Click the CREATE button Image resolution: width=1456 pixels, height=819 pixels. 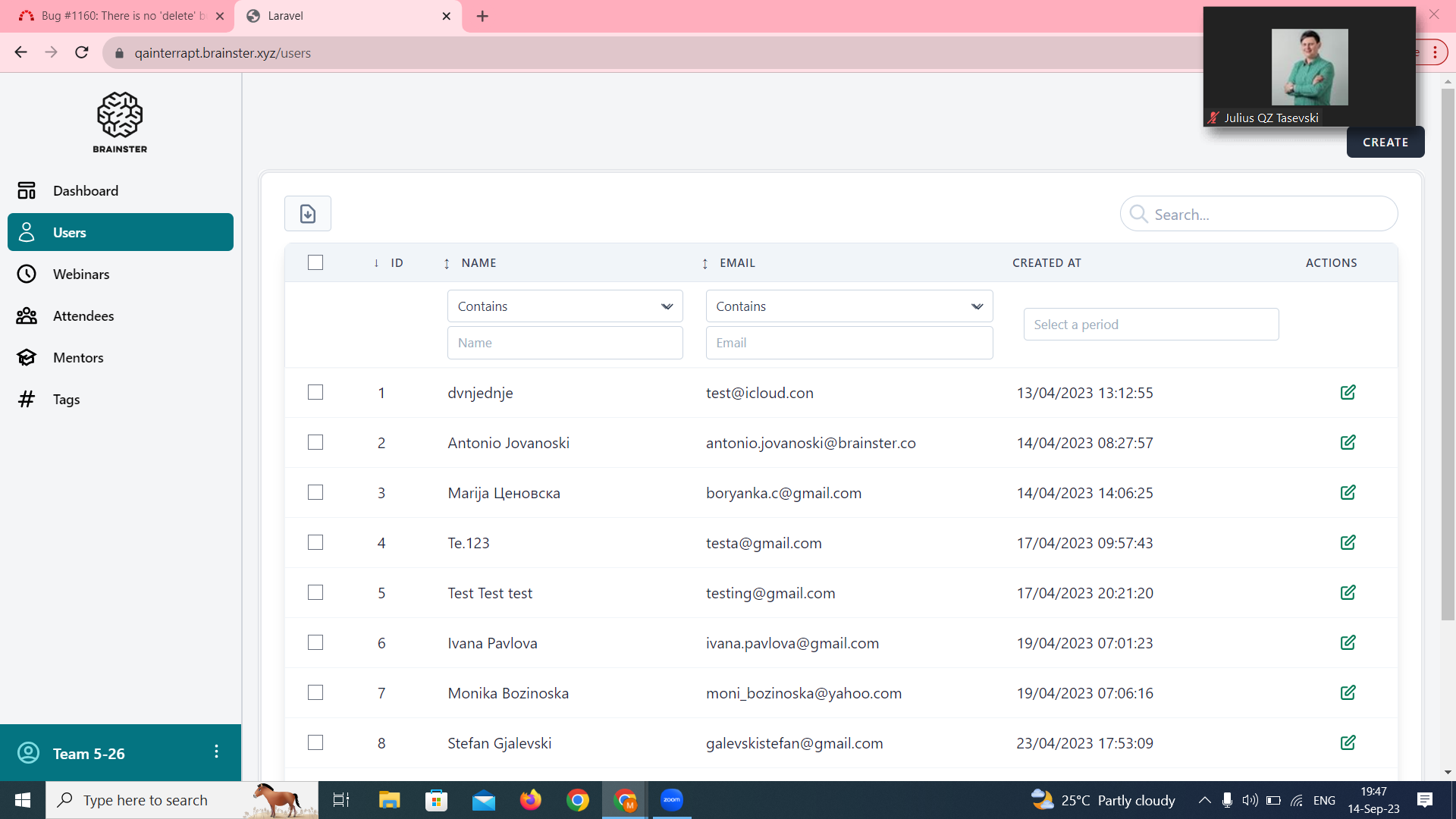(1385, 143)
